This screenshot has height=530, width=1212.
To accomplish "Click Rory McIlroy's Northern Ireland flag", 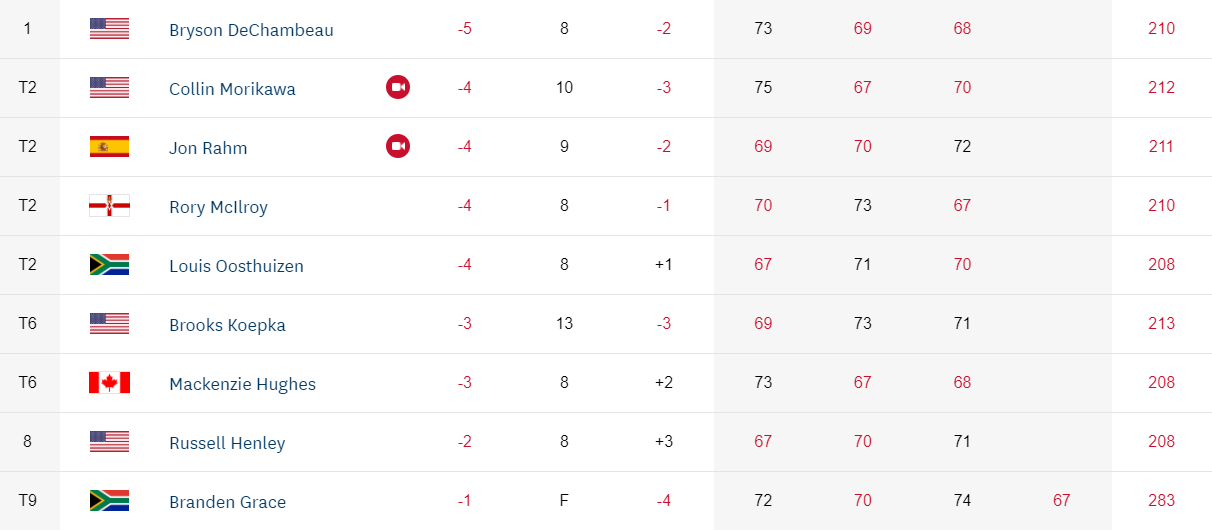I will tap(109, 206).
